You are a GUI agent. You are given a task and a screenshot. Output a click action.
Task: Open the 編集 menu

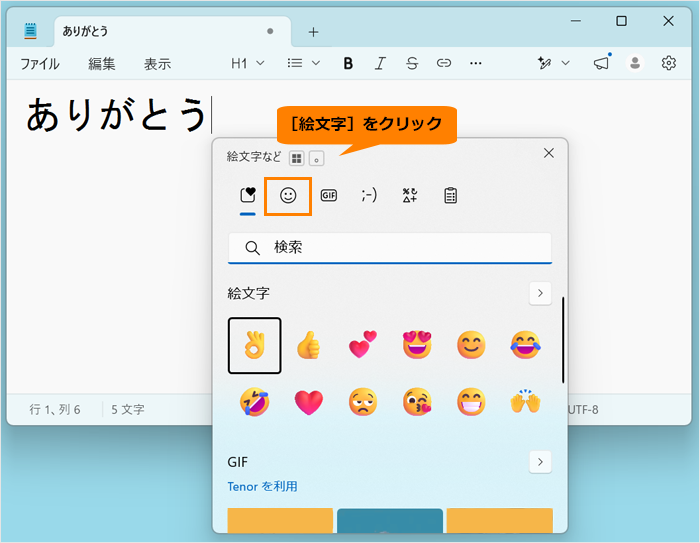click(102, 64)
